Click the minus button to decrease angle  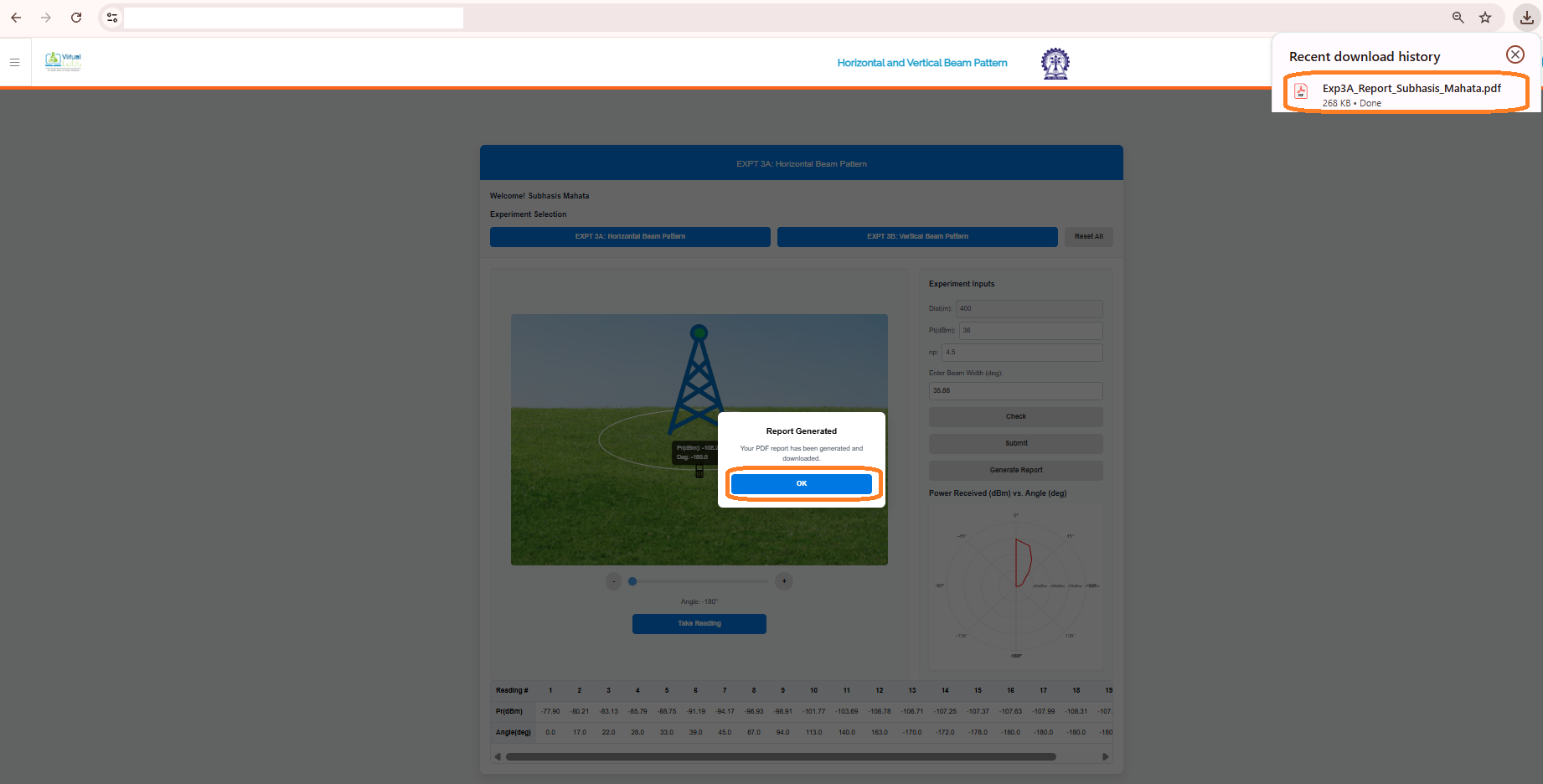point(613,581)
